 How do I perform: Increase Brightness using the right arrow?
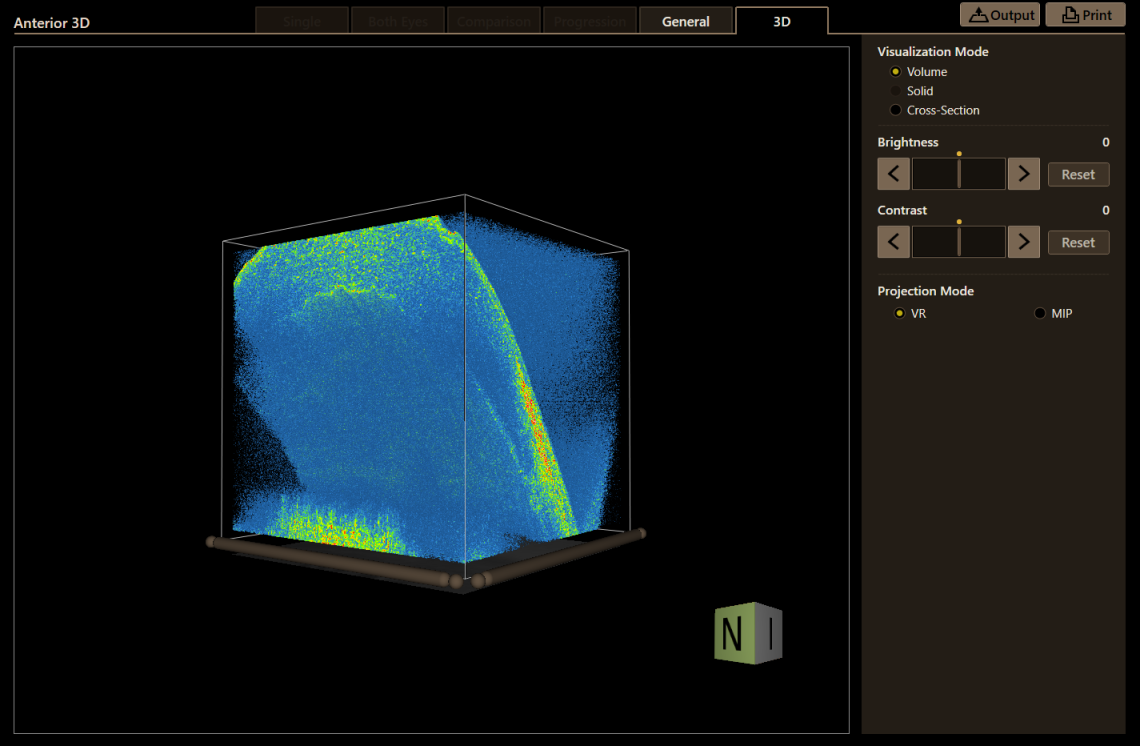1023,173
